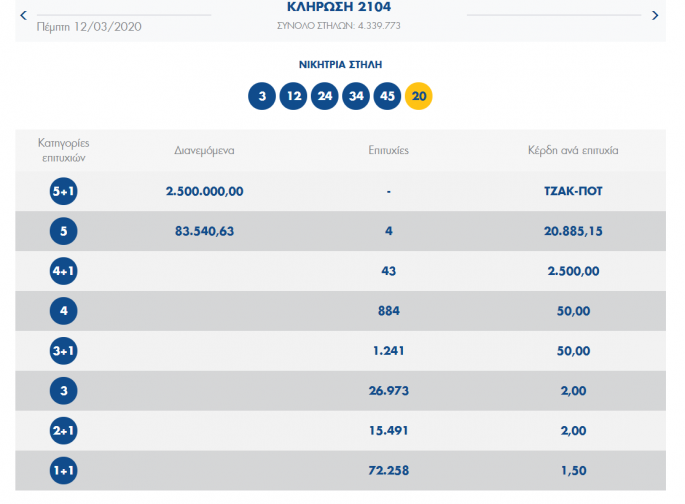
Task: Click the 5+1 category badge
Action: click(x=65, y=191)
